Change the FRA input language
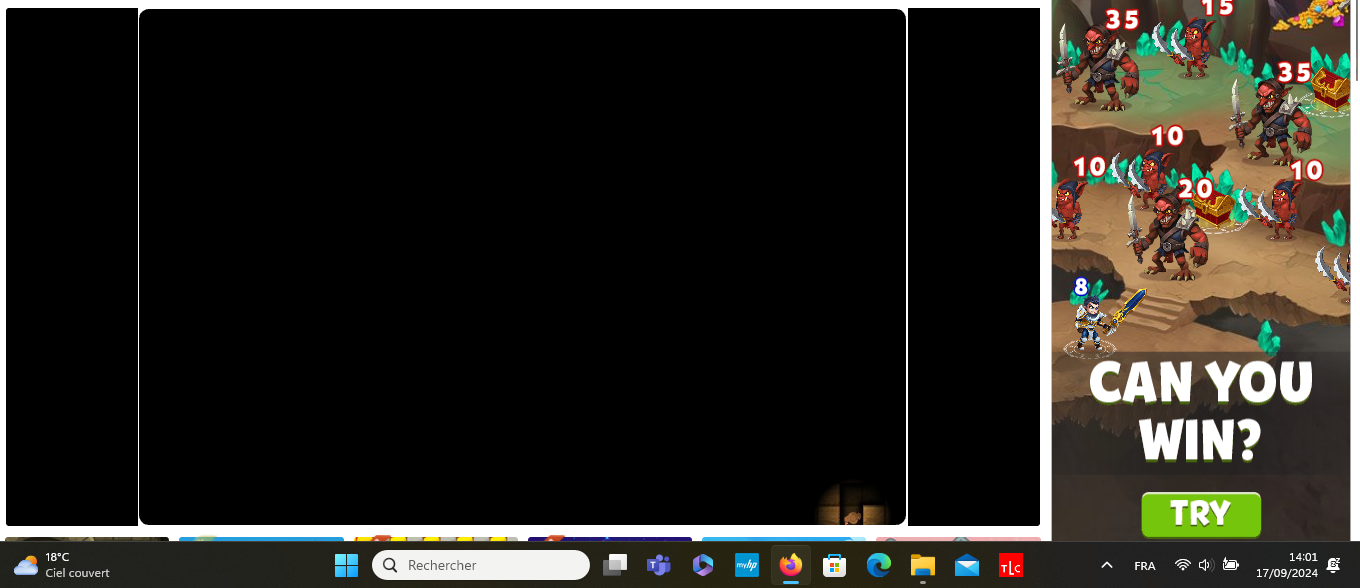The image size is (1360, 588). [1145, 565]
